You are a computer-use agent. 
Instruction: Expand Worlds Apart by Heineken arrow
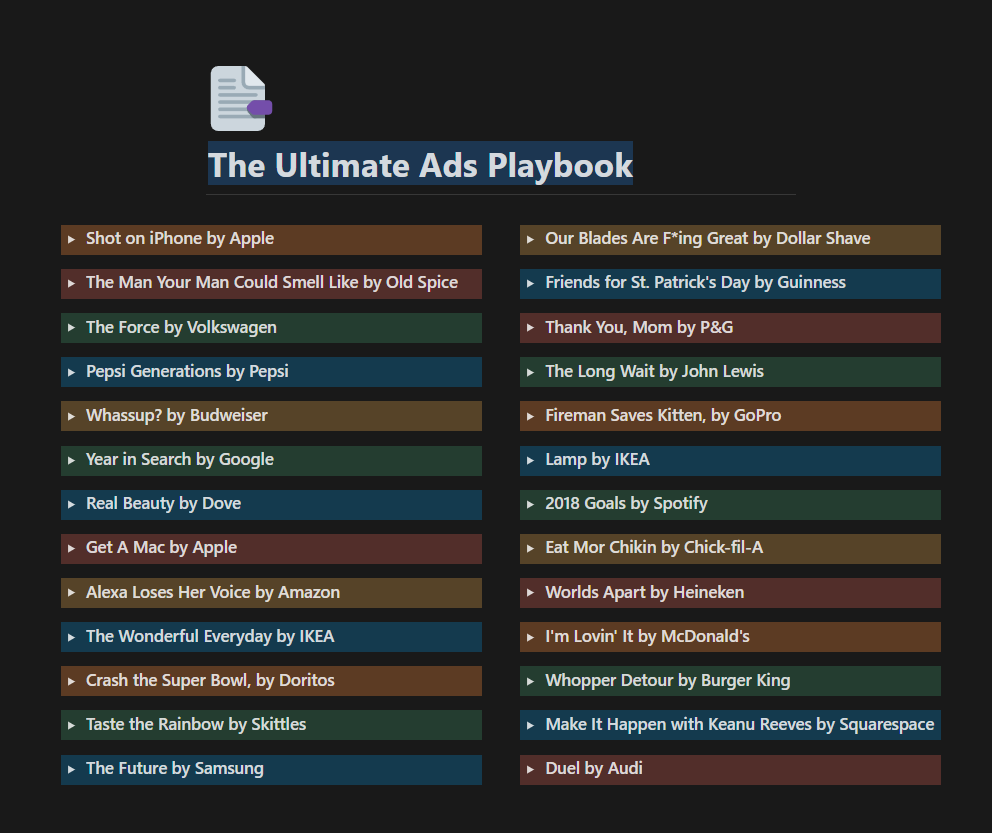coord(531,593)
